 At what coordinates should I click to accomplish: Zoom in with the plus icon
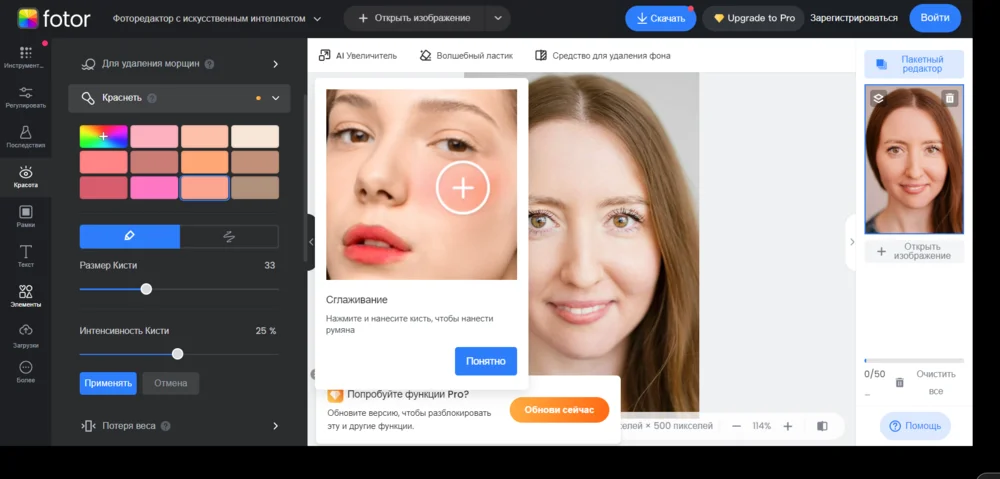coord(788,426)
